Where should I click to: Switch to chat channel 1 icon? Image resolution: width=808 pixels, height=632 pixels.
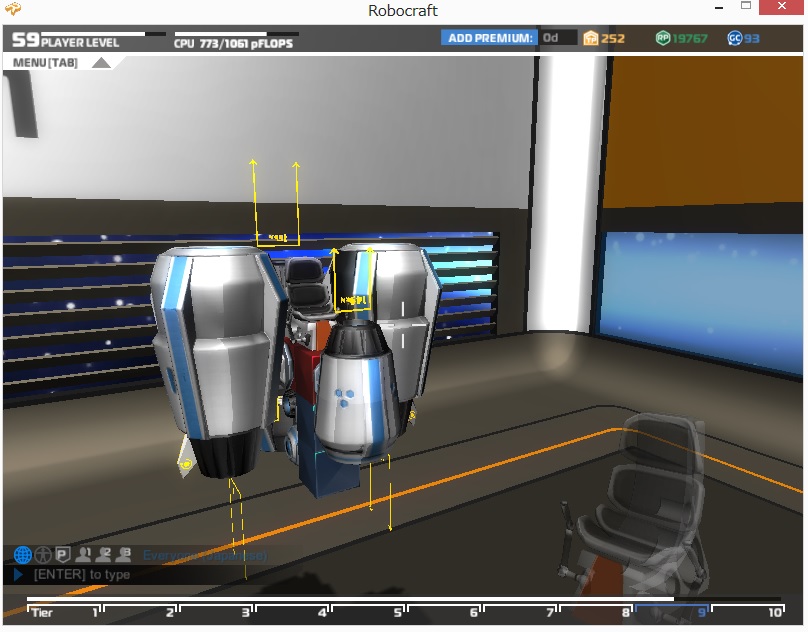point(83,555)
